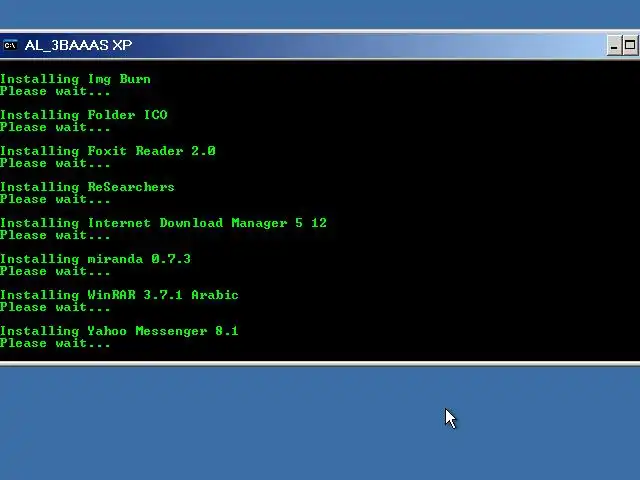Maximize the AL_3BAAAS XP console window
640x480 pixels.
[x=630, y=45]
